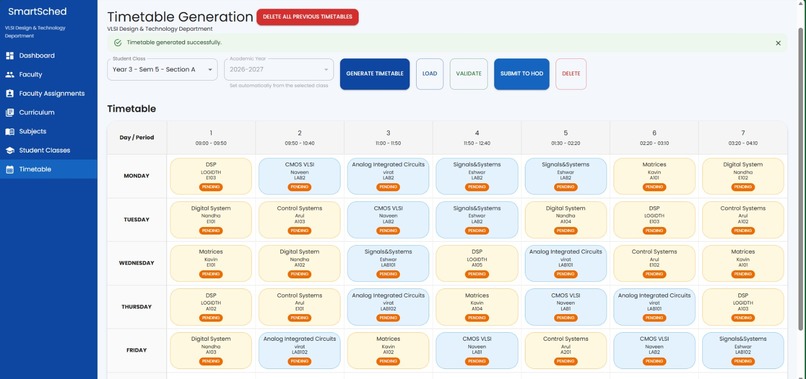Click the Faculty people icon

tap(9, 75)
